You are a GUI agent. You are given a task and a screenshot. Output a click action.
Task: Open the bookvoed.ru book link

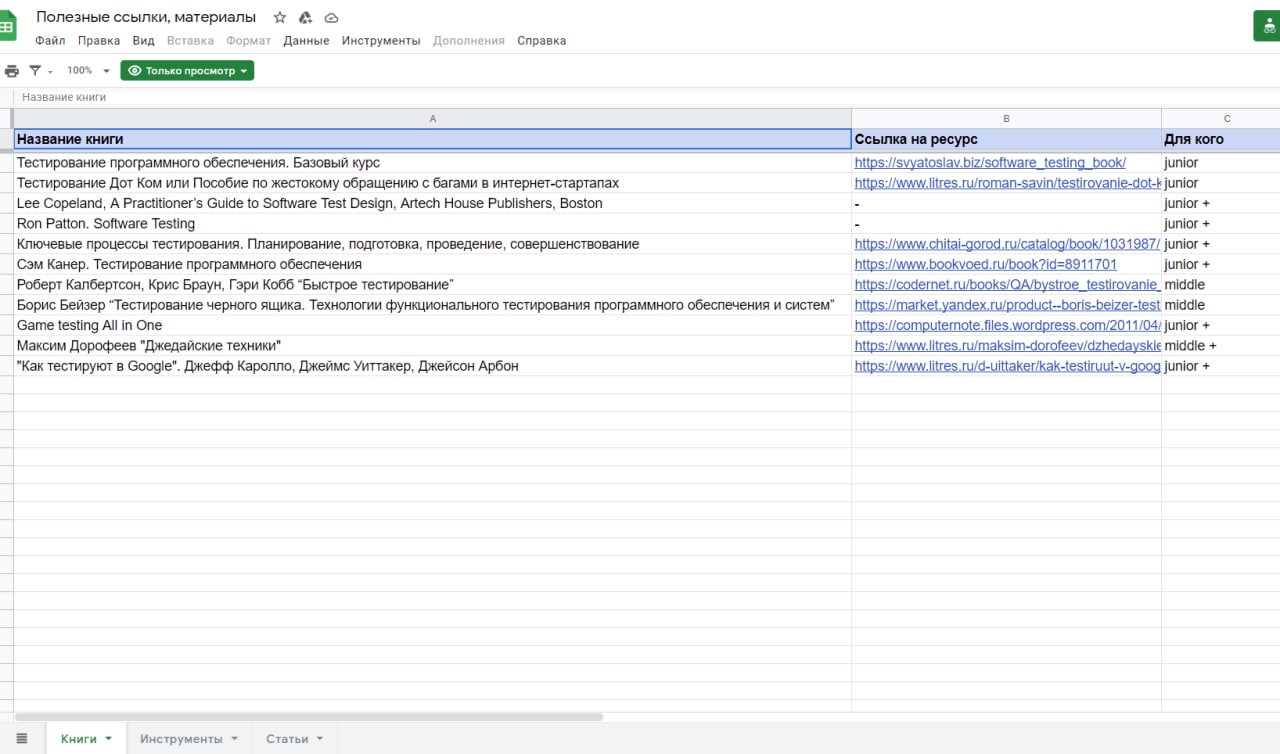(986, 264)
